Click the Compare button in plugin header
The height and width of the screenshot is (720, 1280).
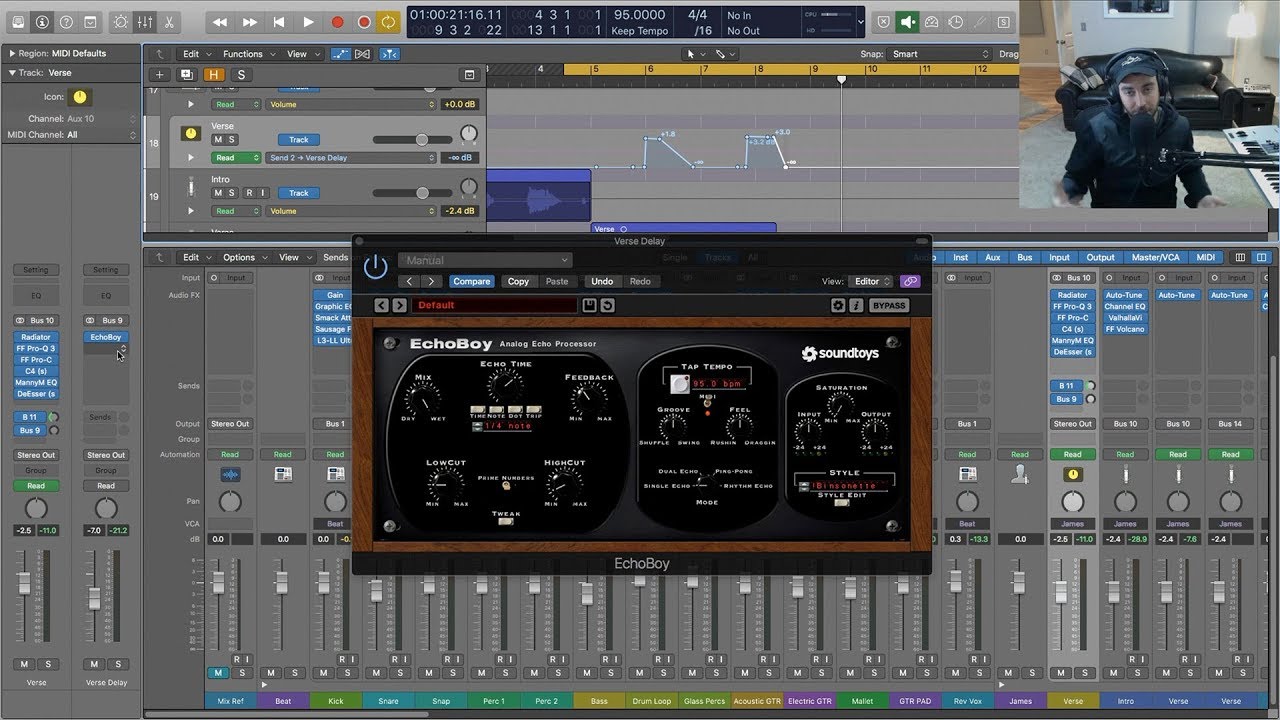[x=472, y=282]
